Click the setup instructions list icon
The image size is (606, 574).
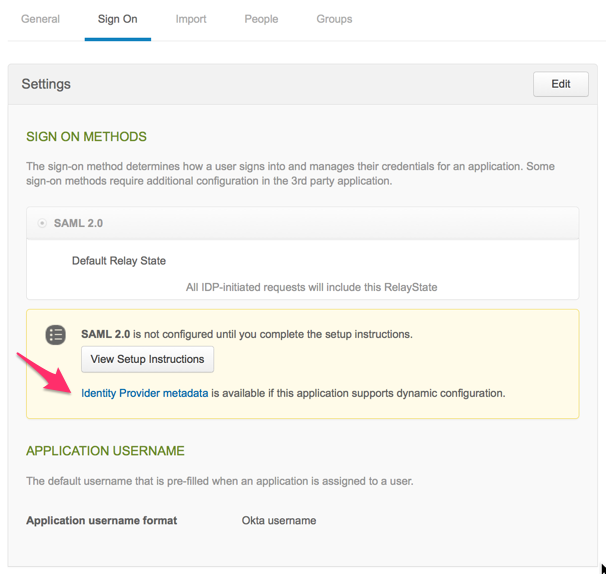point(56,335)
